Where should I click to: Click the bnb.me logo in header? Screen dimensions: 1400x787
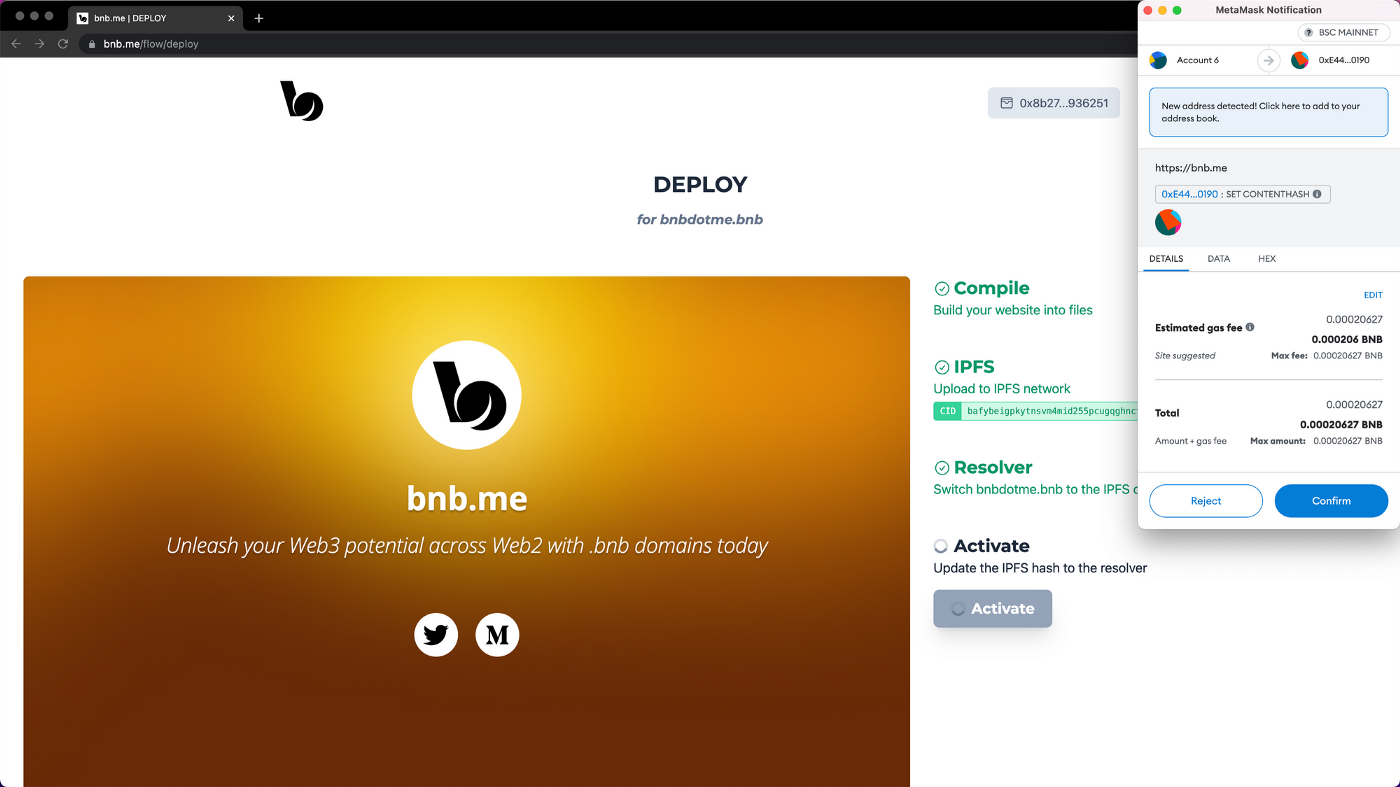(301, 102)
